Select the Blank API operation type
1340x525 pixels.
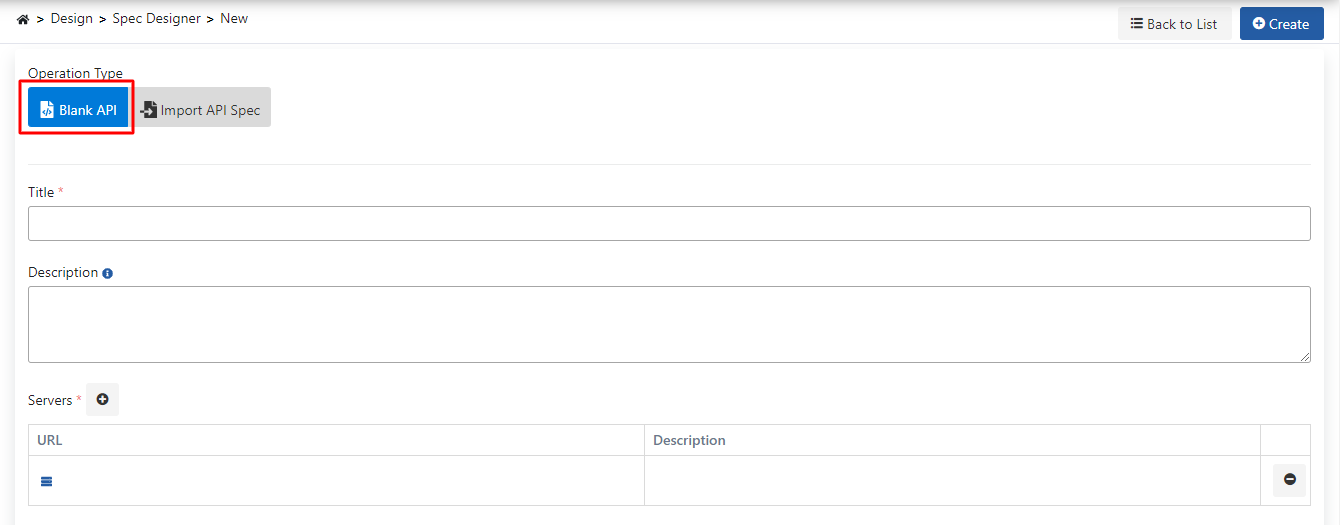pos(78,110)
